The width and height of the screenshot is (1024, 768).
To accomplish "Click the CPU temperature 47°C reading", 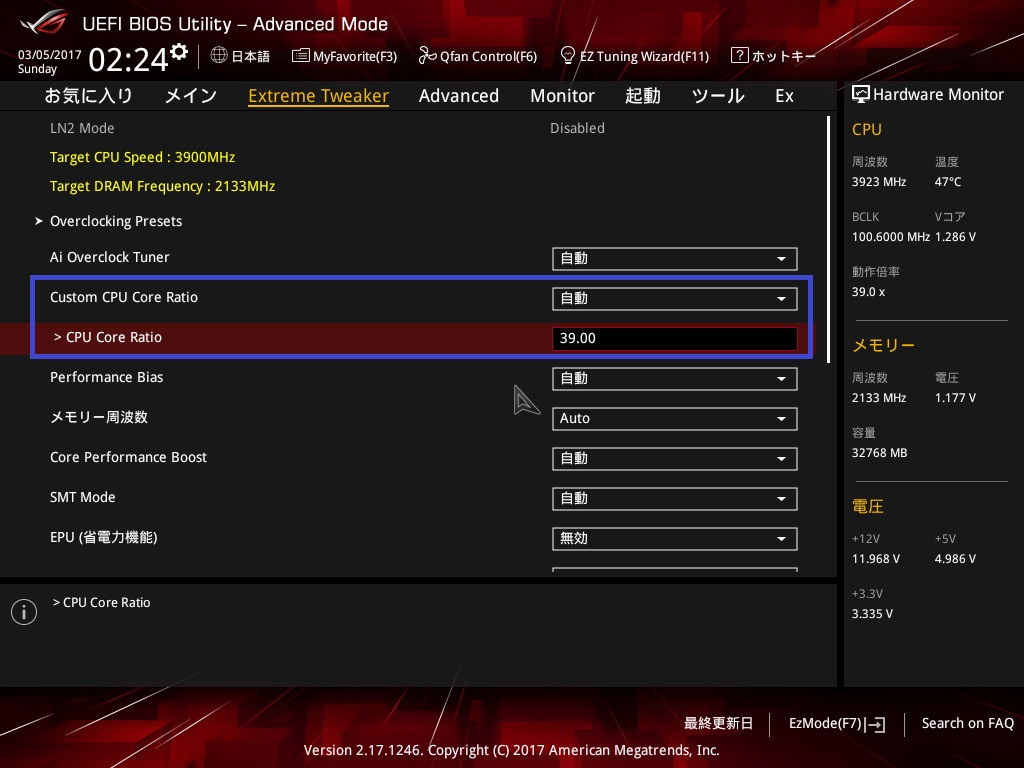I will [948, 182].
